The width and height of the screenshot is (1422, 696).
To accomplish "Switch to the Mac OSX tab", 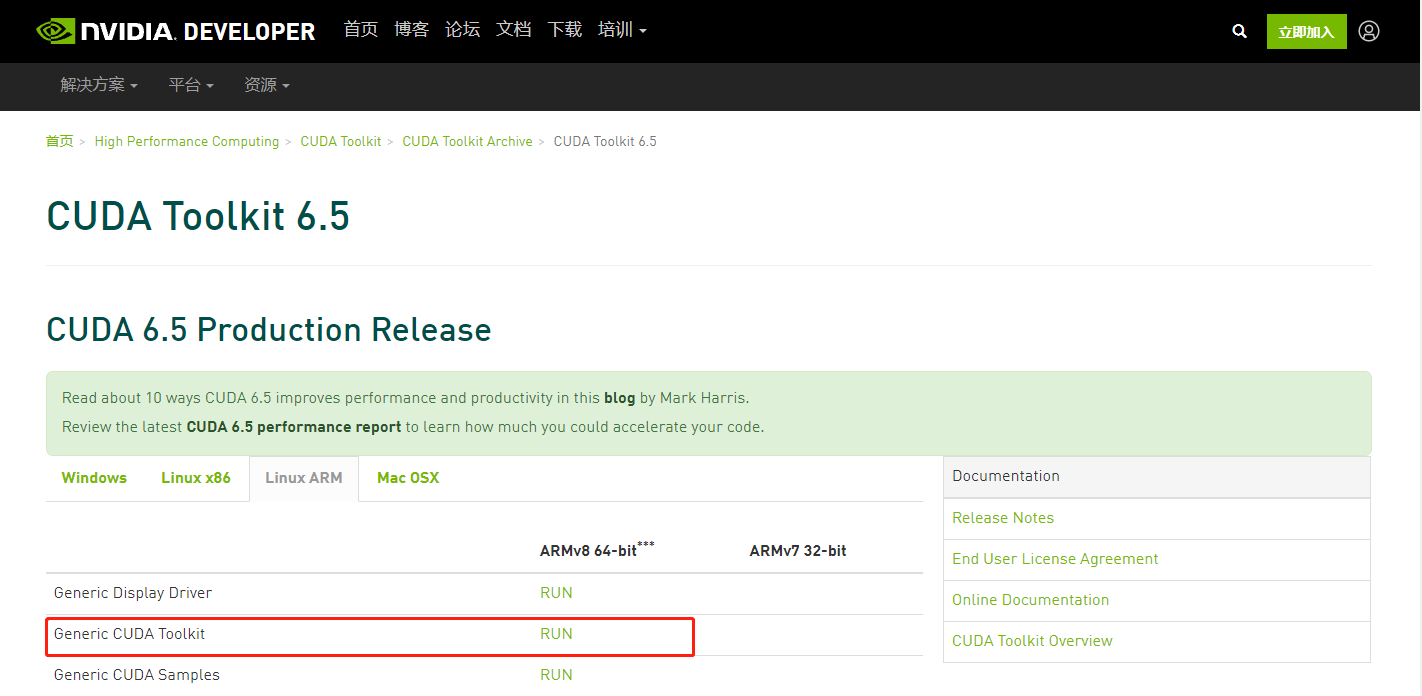I will click(408, 478).
